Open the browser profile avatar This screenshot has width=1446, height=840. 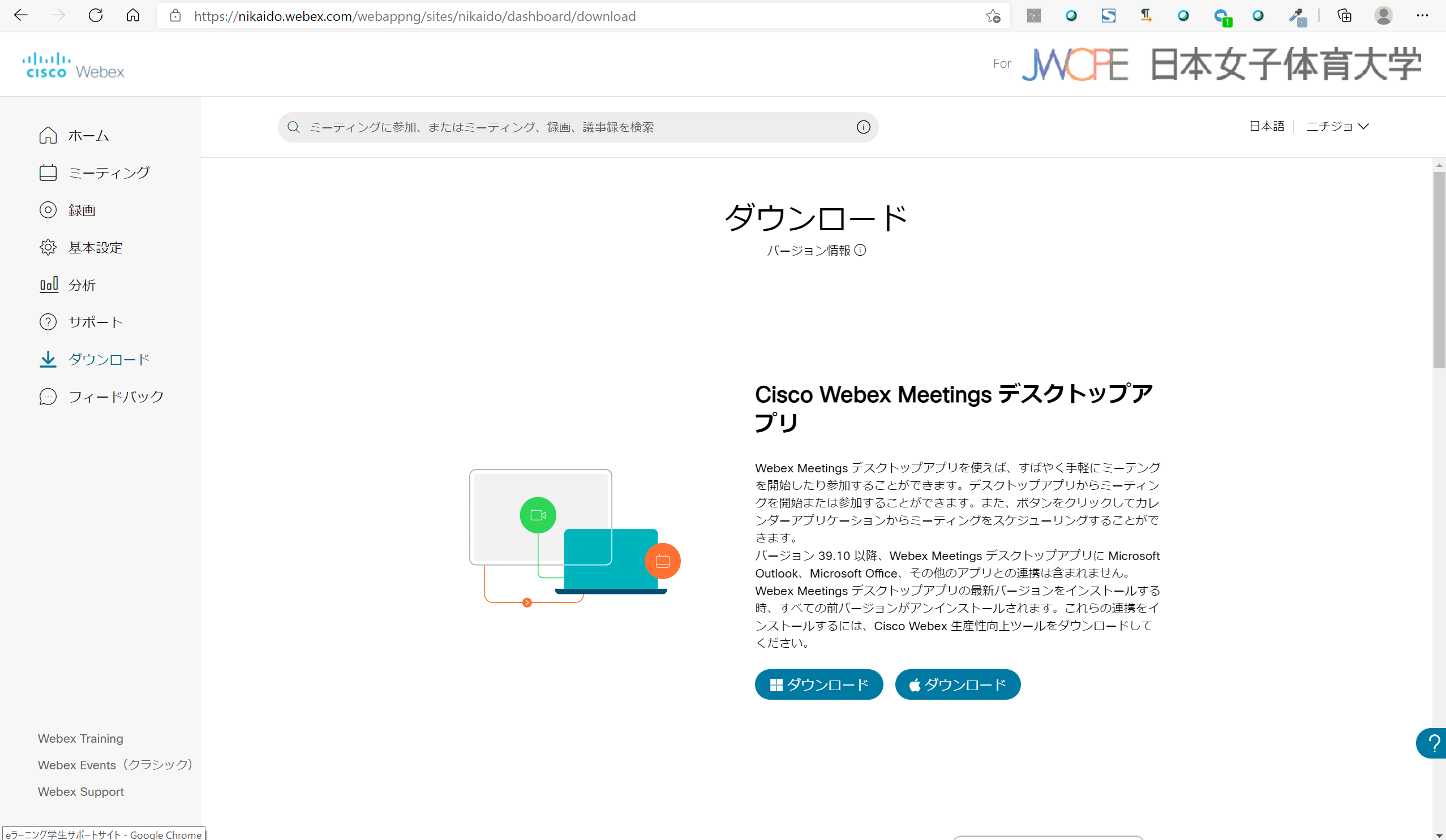pos(1383,15)
